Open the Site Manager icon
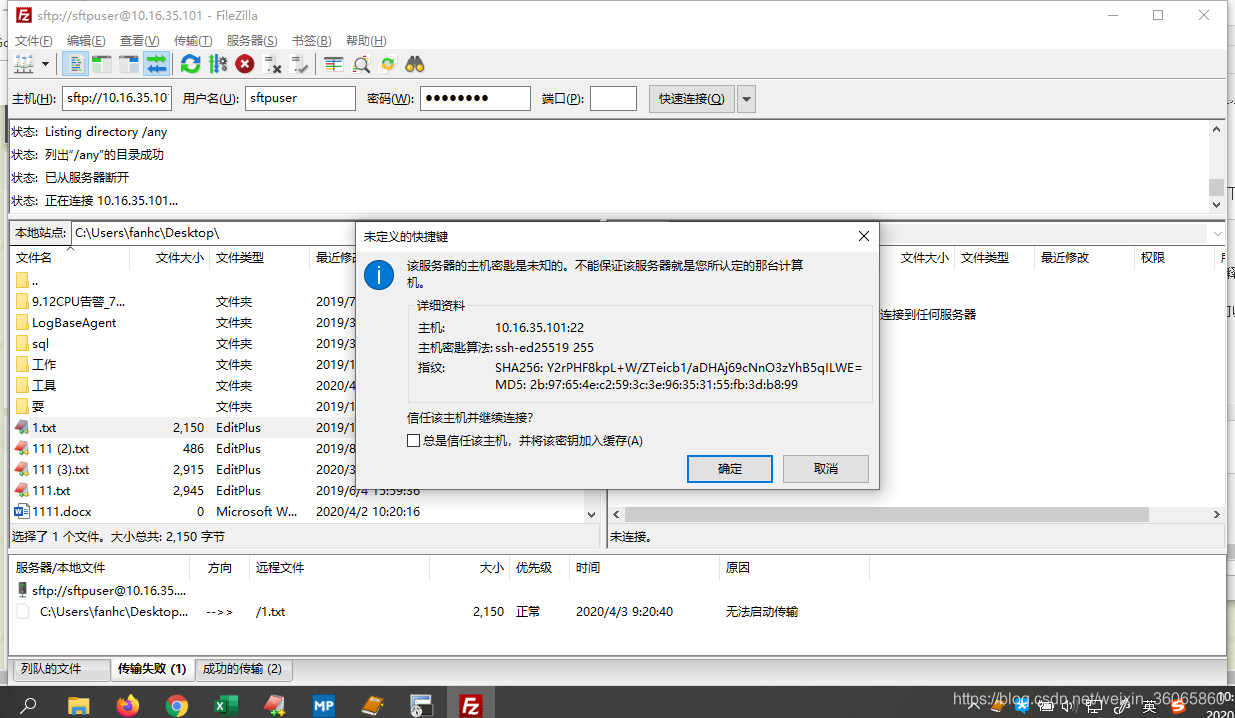The height and width of the screenshot is (718, 1235). (x=24, y=64)
